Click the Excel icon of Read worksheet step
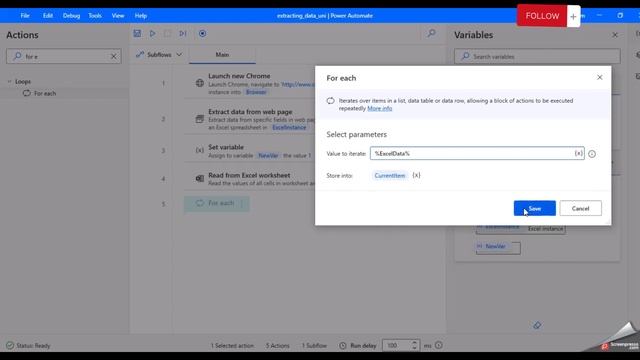The width and height of the screenshot is (640, 360). coord(200,178)
